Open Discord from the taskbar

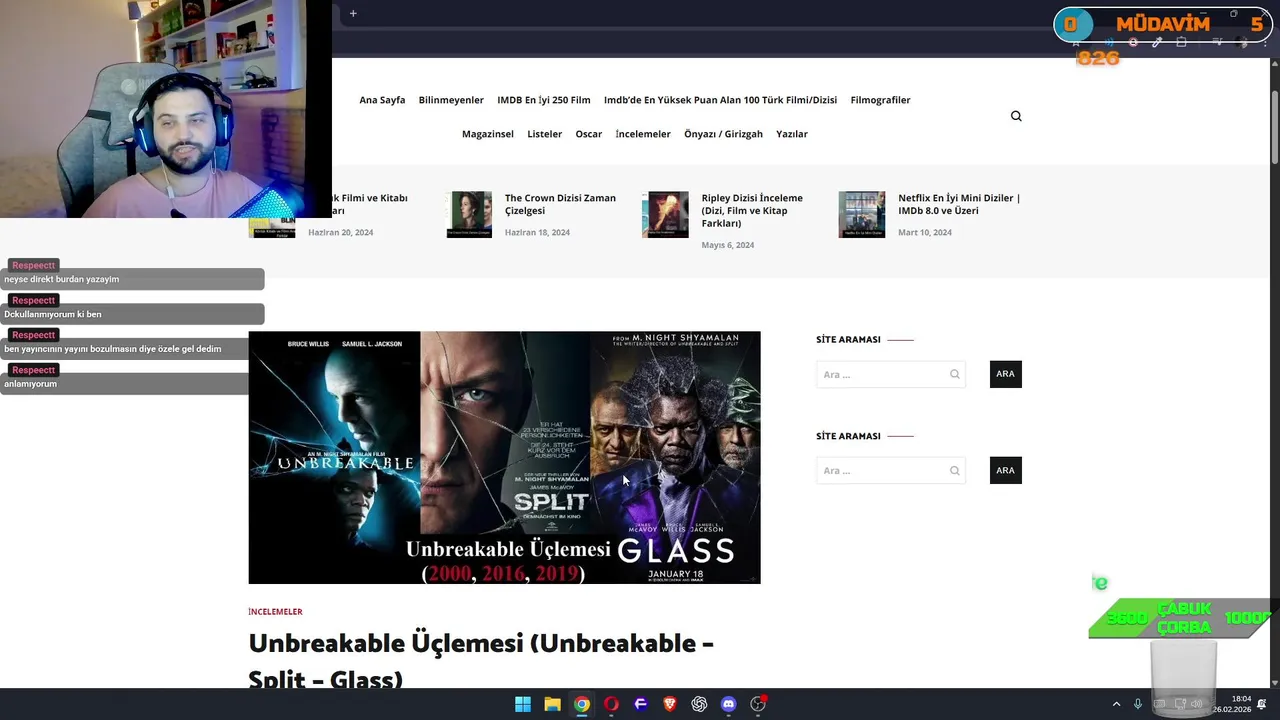tap(729, 704)
